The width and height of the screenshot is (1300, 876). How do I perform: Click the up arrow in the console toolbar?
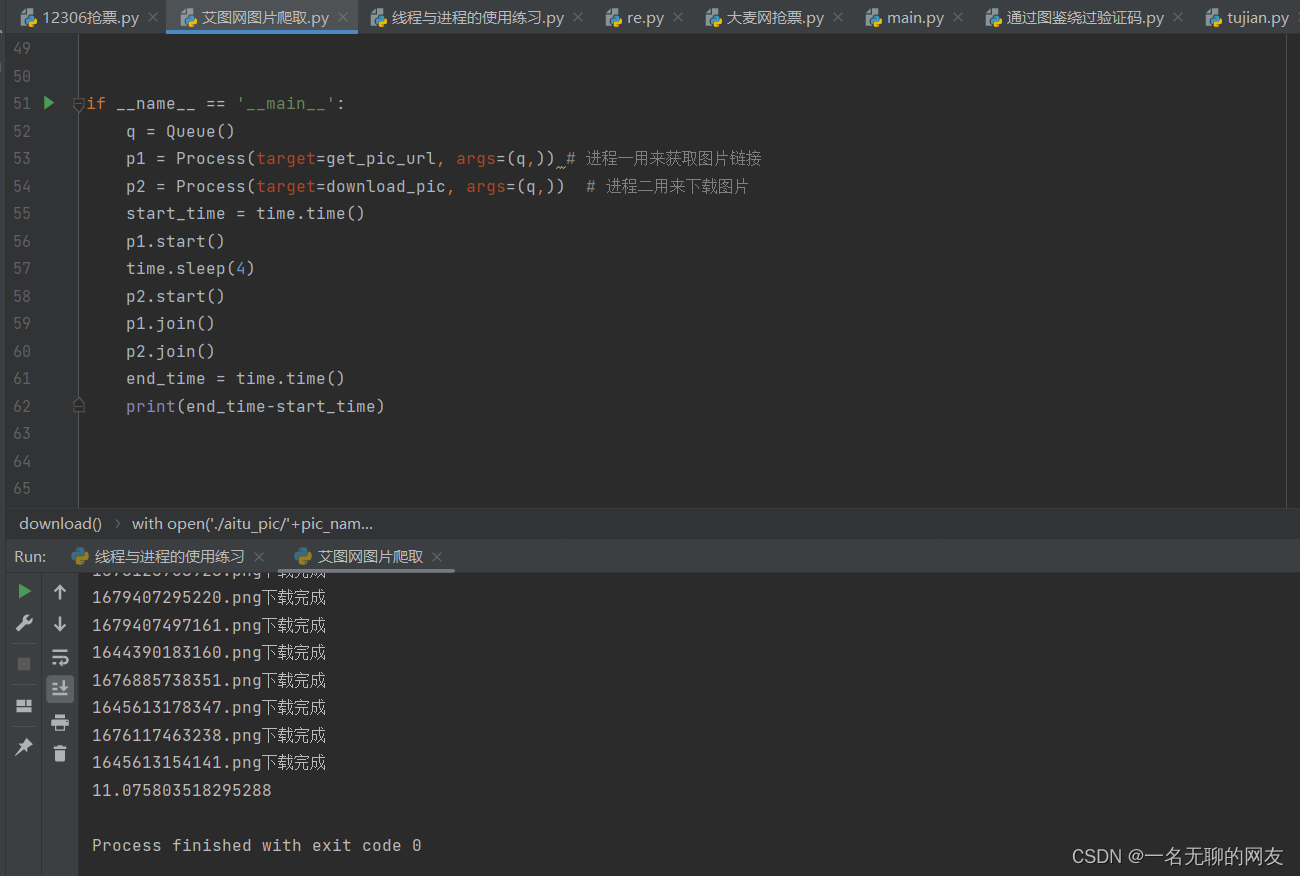[x=60, y=592]
